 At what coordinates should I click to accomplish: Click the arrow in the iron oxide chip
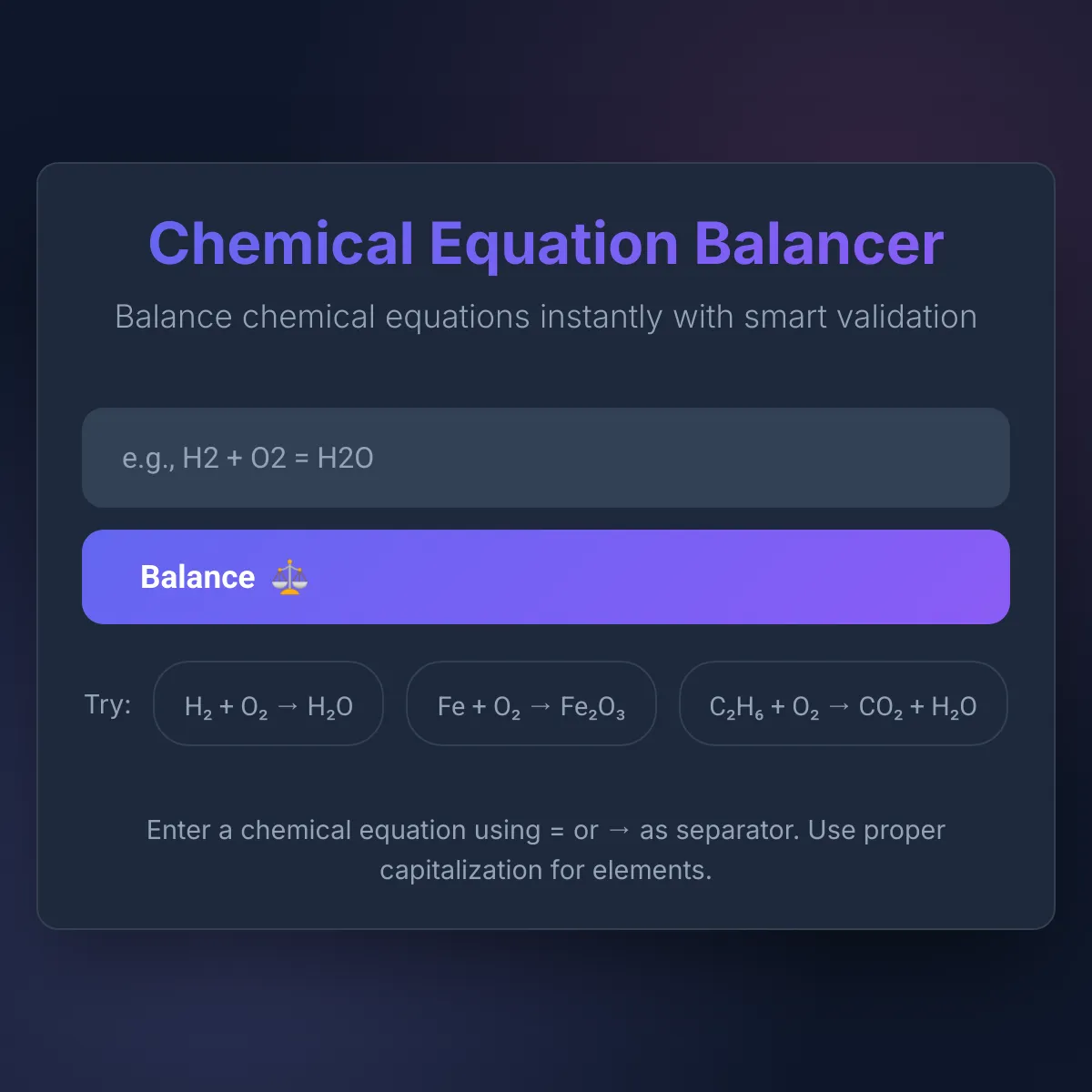(x=541, y=706)
